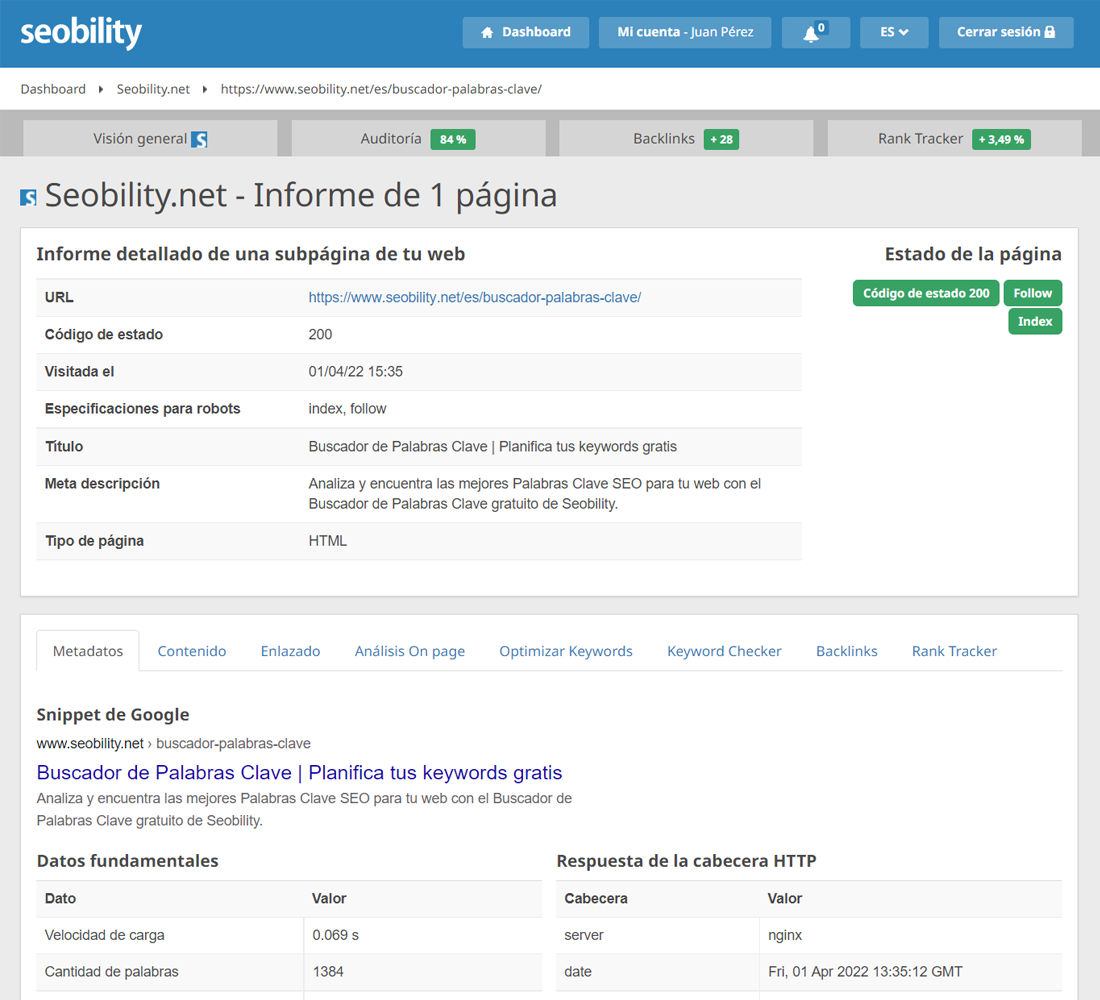The image size is (1100, 1000).
Task: Click the 'index, follow' robots value
Action: [347, 408]
